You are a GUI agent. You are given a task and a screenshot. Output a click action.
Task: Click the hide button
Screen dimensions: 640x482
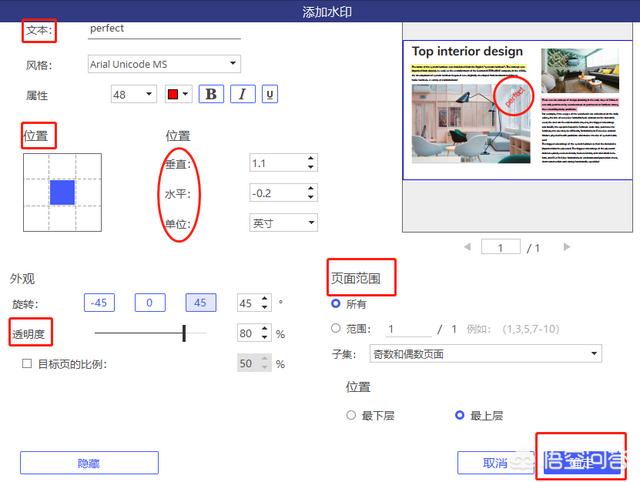(89, 462)
